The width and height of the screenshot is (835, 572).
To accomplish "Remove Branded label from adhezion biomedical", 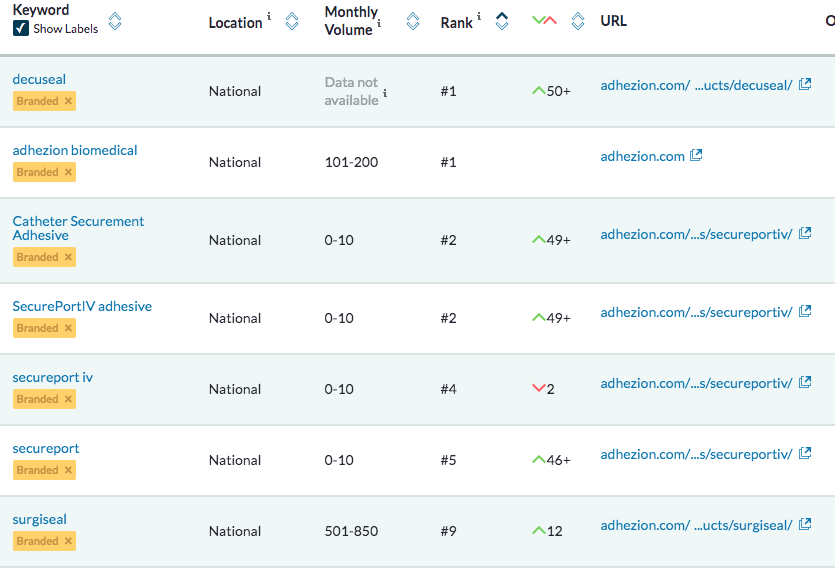I will pyautogui.click(x=68, y=172).
